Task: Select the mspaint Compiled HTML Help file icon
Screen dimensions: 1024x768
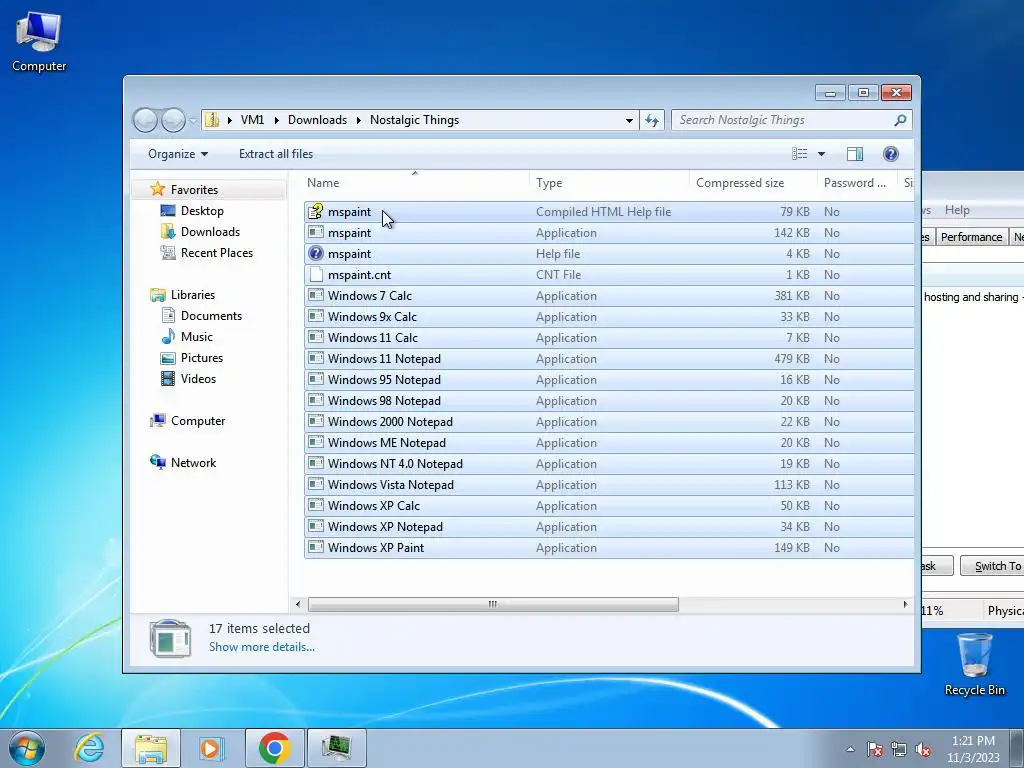Action: coord(316,212)
